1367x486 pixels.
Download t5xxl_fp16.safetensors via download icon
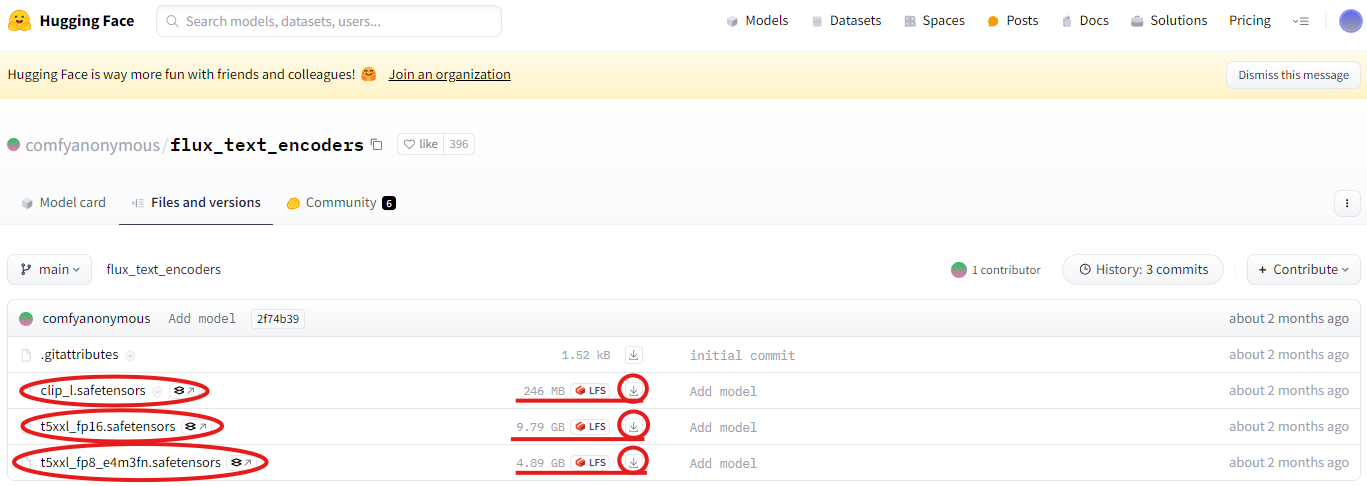click(634, 426)
